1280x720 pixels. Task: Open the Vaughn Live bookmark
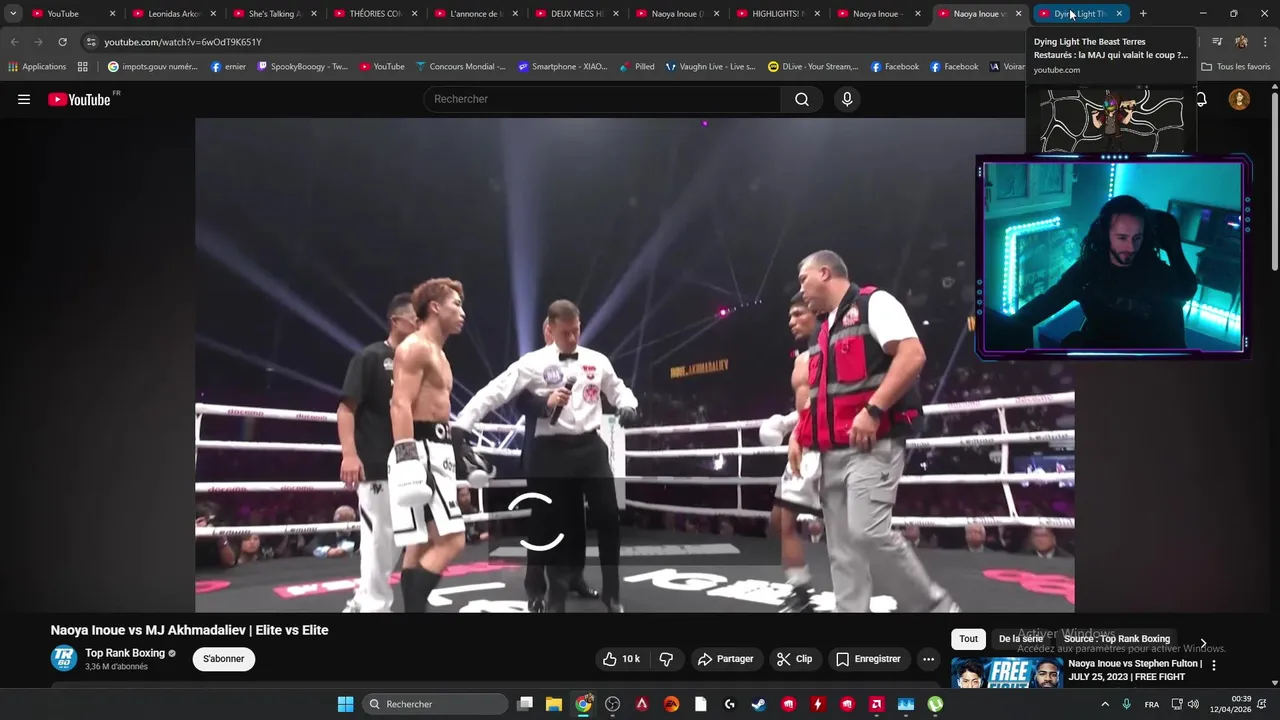pyautogui.click(x=710, y=67)
